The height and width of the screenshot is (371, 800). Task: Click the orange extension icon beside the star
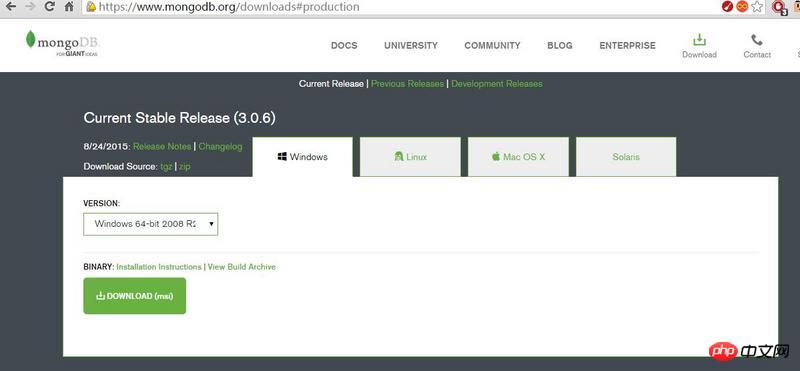(x=742, y=7)
